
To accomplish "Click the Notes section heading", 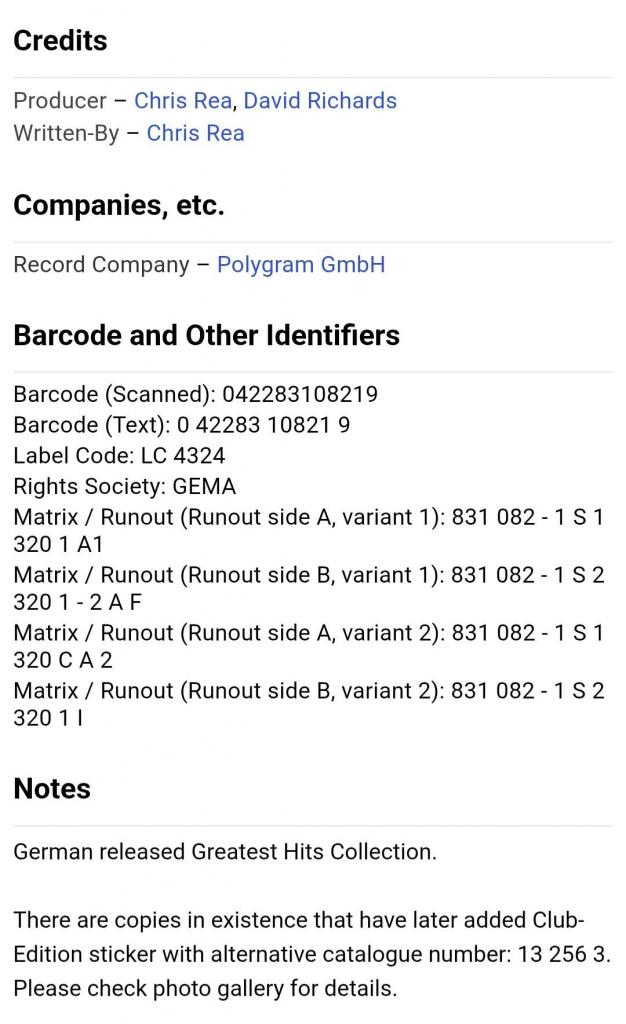I will 52,789.
